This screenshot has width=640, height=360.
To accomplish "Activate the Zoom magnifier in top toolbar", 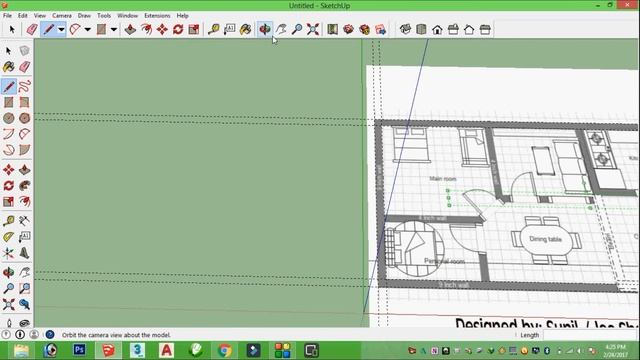I will tap(297, 29).
